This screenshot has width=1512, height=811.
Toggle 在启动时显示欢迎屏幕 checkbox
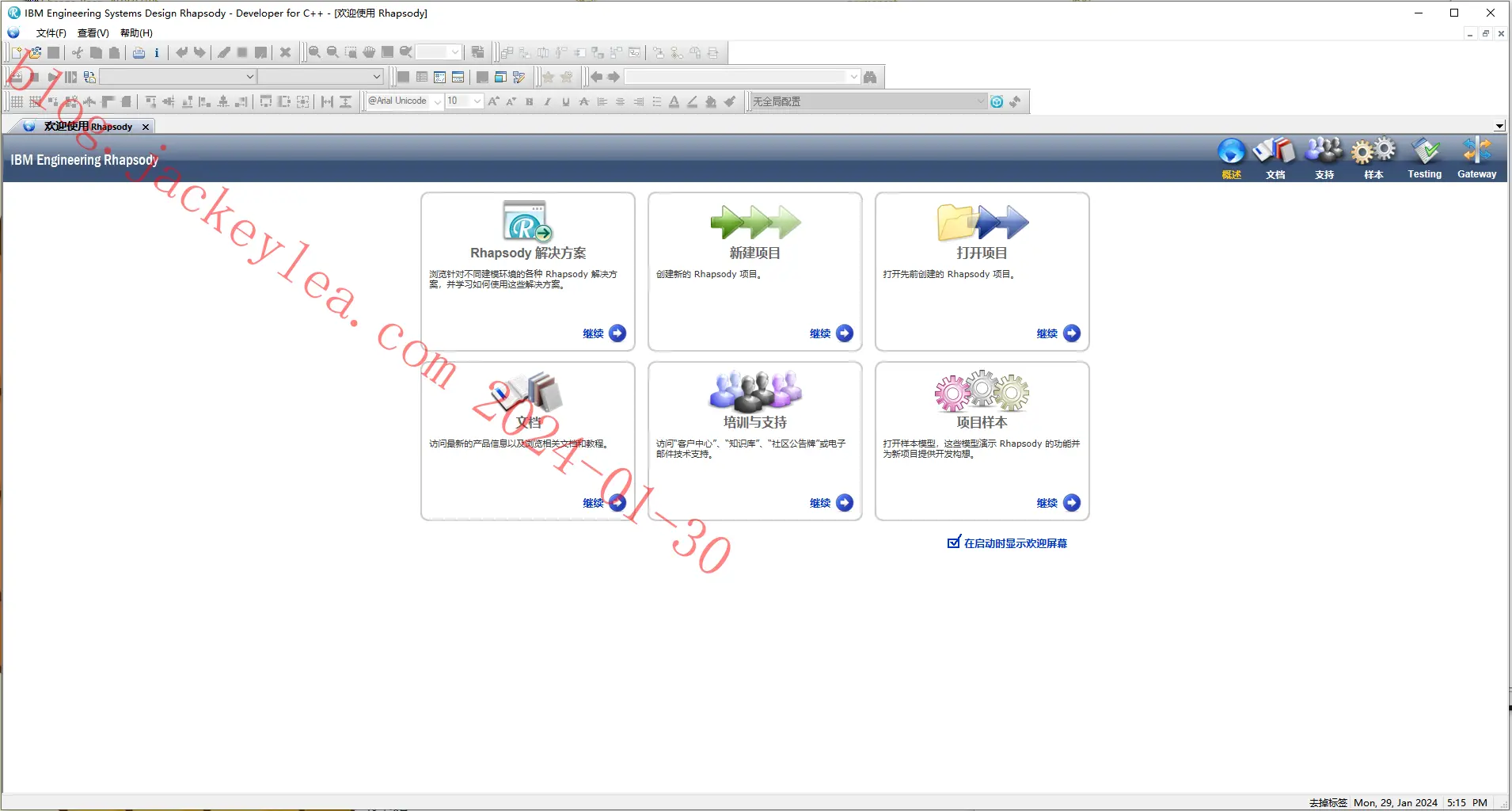[x=954, y=543]
